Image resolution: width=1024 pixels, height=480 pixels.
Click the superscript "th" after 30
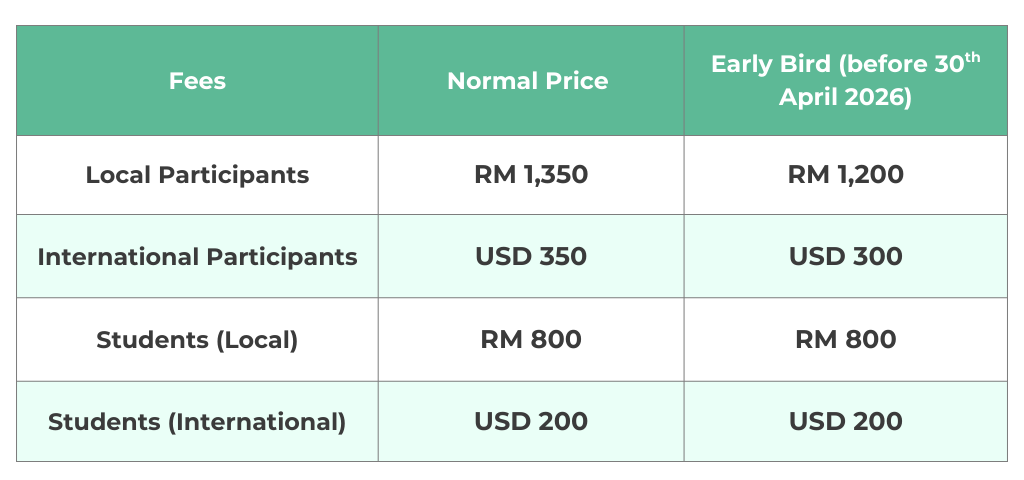pos(971,57)
